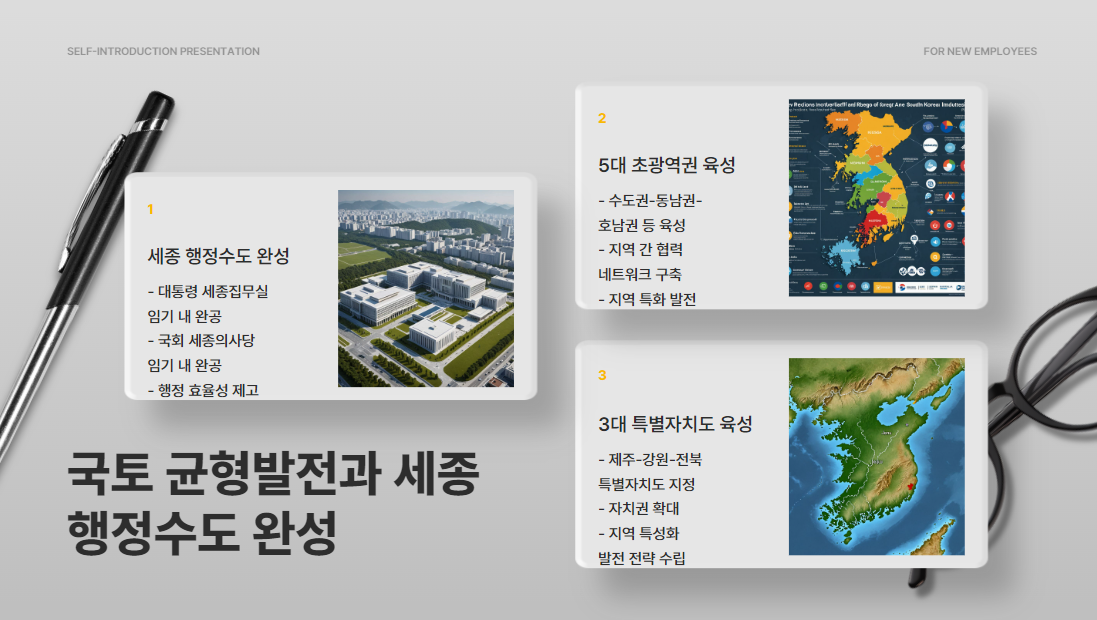Image resolution: width=1097 pixels, height=620 pixels.
Task: Click the heading '세종 행정수도 완성'
Action: tap(218, 255)
